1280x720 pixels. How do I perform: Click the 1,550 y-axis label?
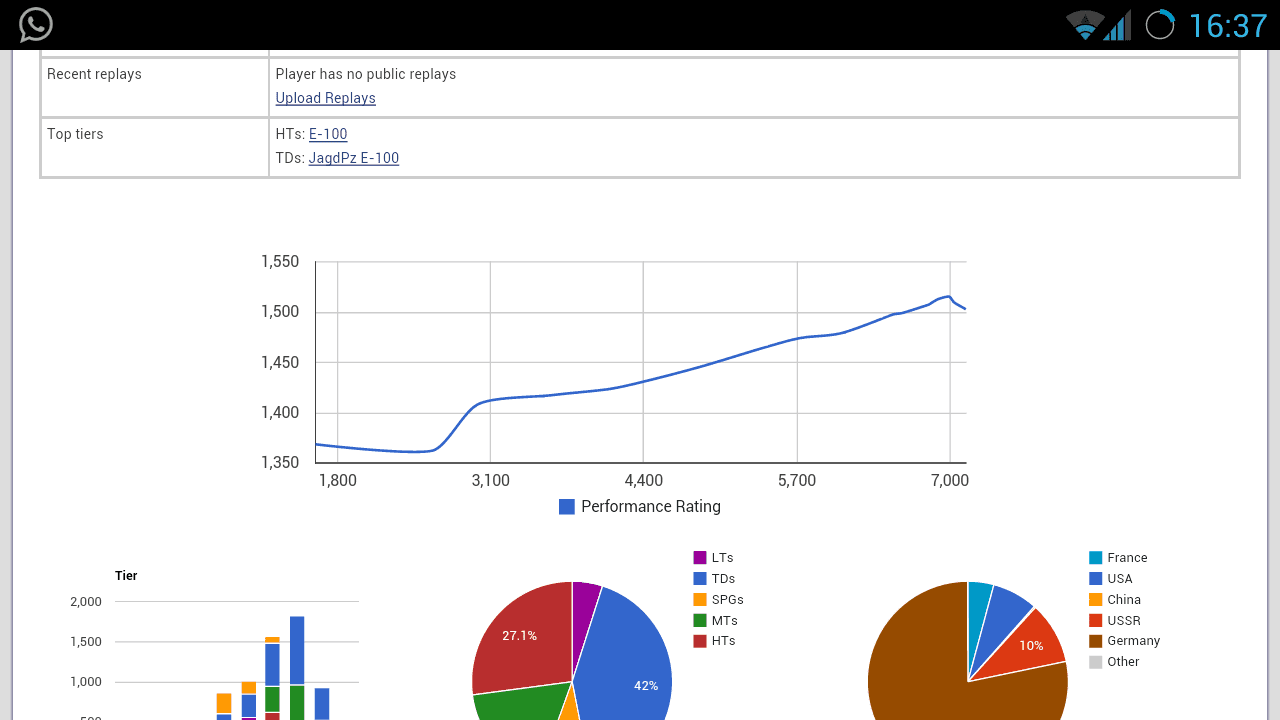coord(280,262)
